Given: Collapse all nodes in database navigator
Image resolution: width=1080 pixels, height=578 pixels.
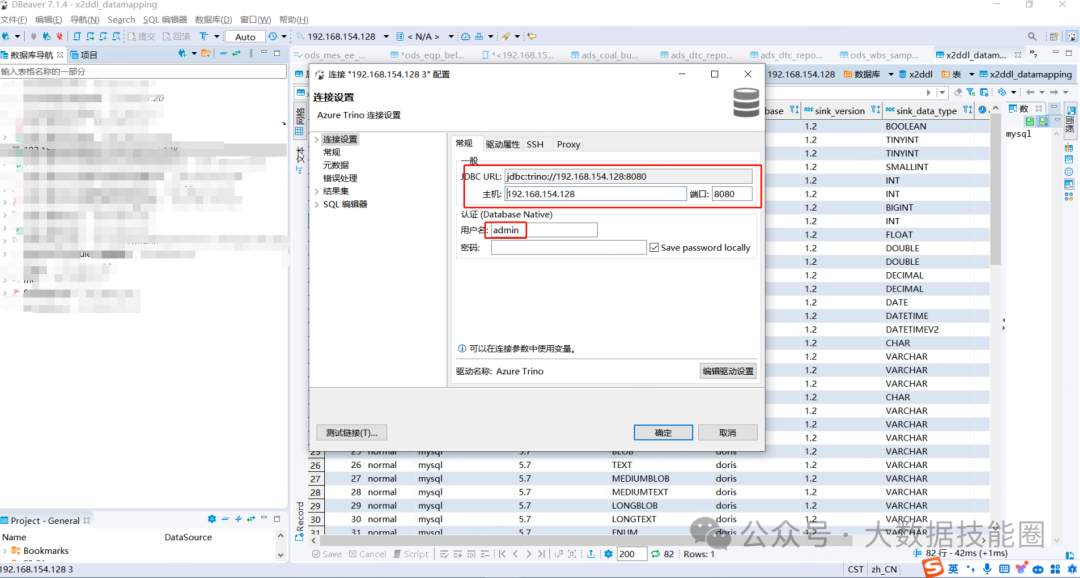Looking at the screenshot, I should tap(224, 54).
